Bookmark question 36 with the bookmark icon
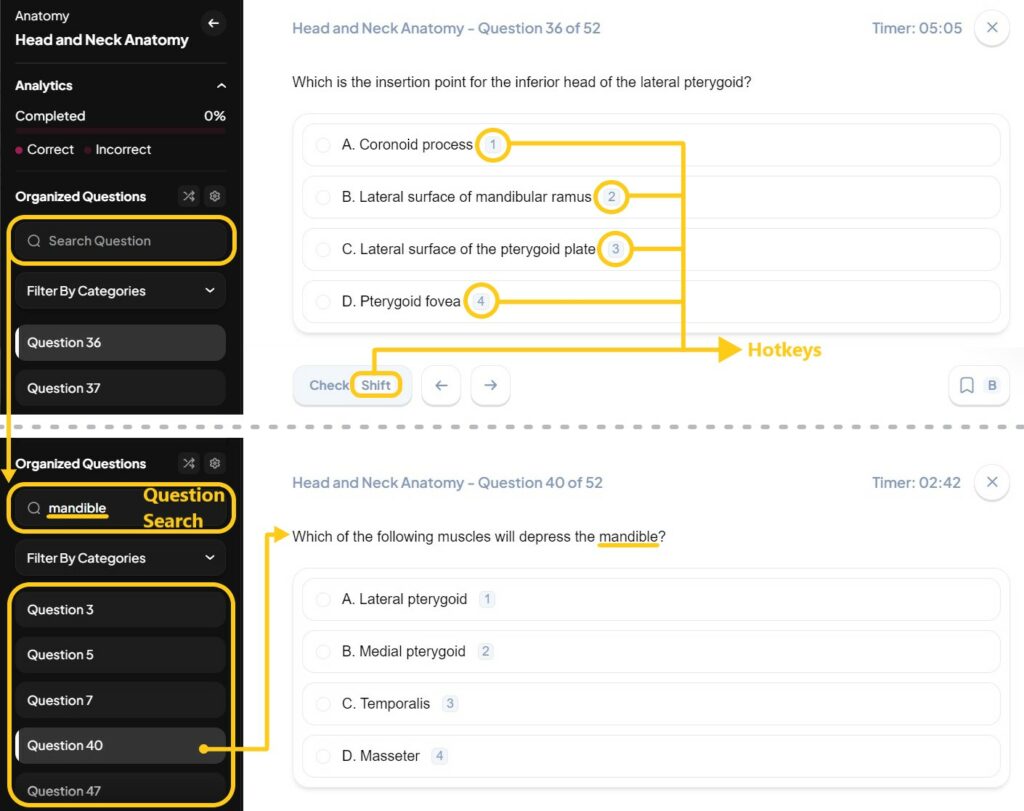1024x811 pixels. coord(965,385)
